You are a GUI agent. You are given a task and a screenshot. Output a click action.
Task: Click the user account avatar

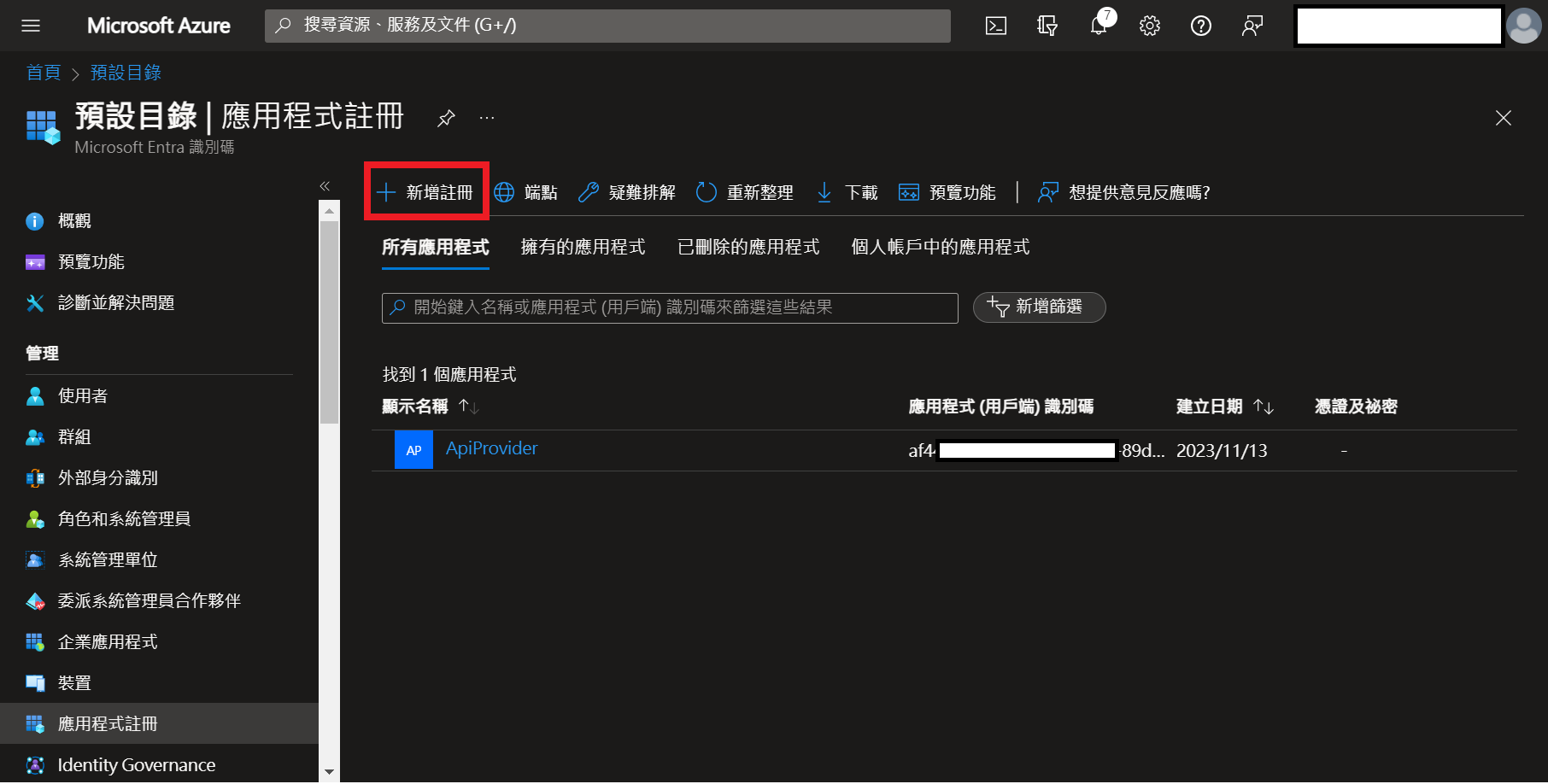1524,26
